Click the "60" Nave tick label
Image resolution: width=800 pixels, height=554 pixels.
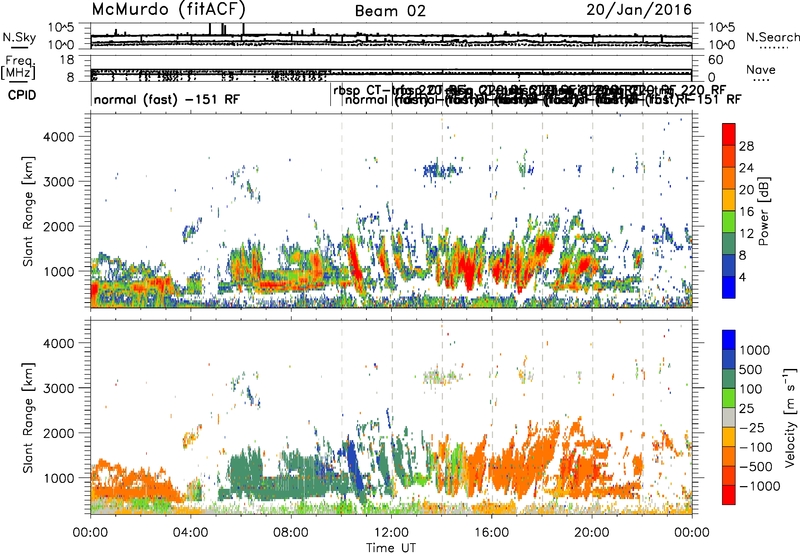[716, 60]
